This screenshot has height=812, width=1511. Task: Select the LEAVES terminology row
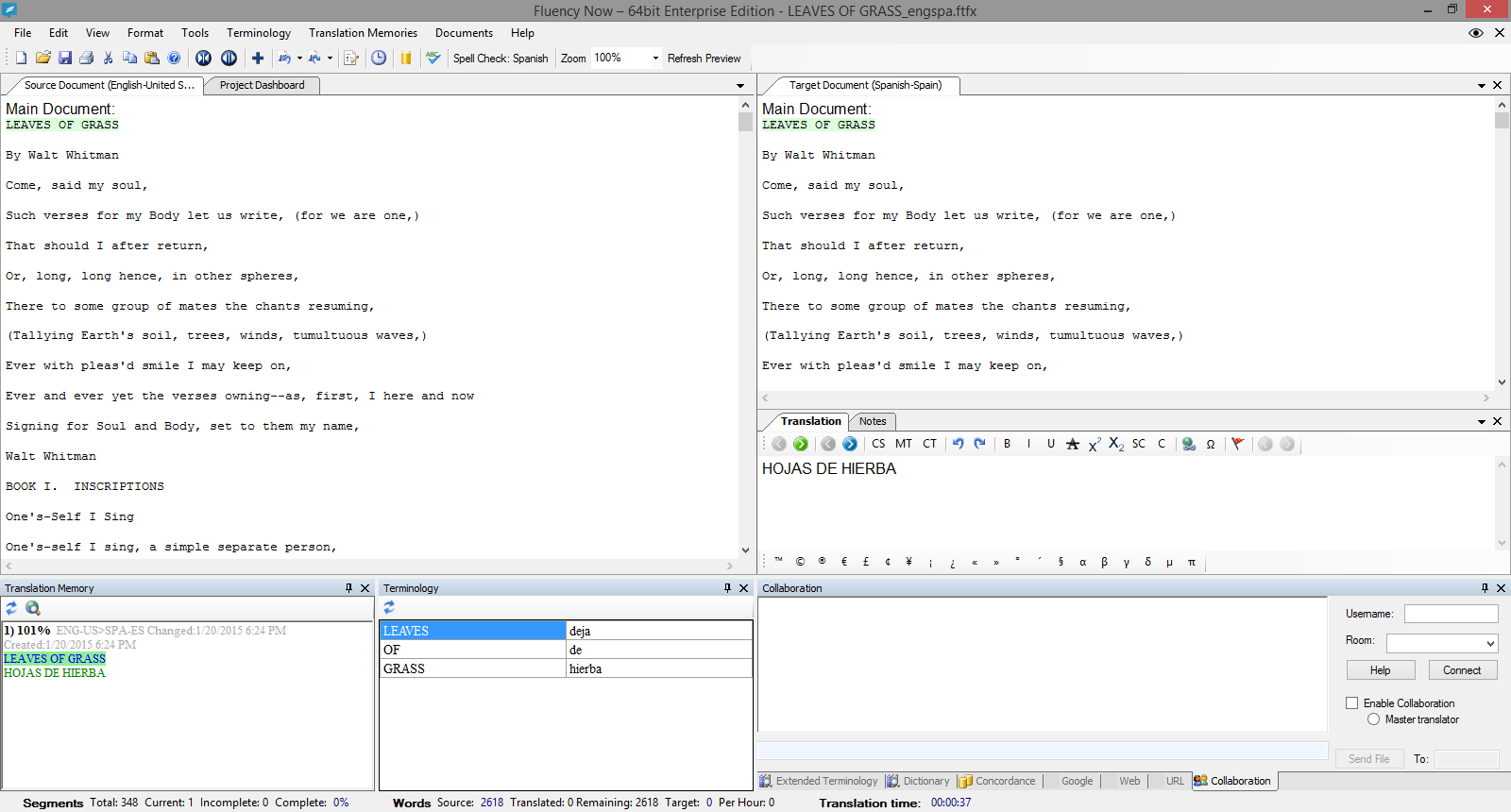[x=566, y=631]
